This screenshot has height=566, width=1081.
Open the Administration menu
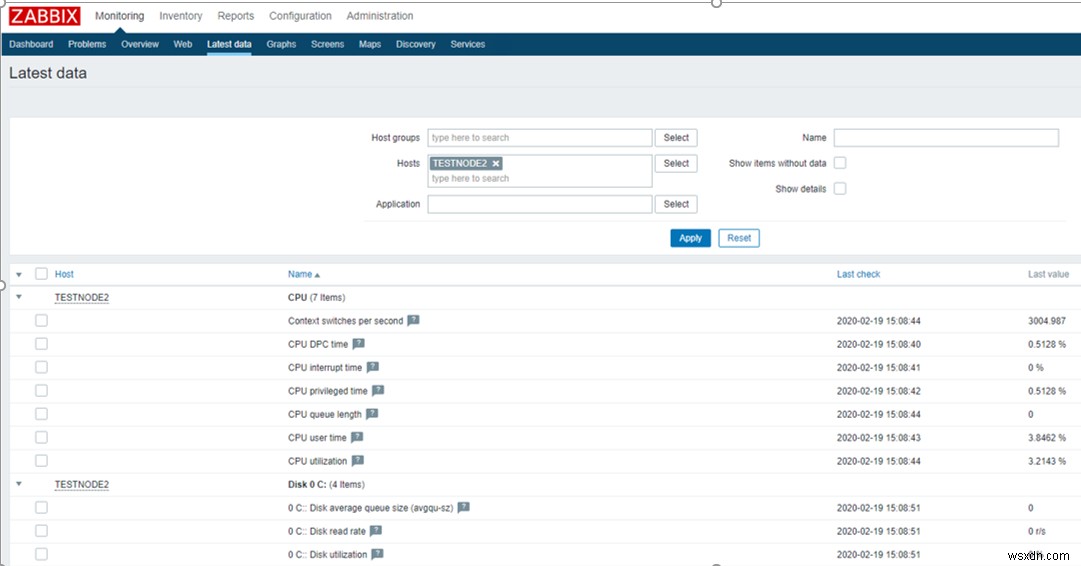[x=380, y=16]
